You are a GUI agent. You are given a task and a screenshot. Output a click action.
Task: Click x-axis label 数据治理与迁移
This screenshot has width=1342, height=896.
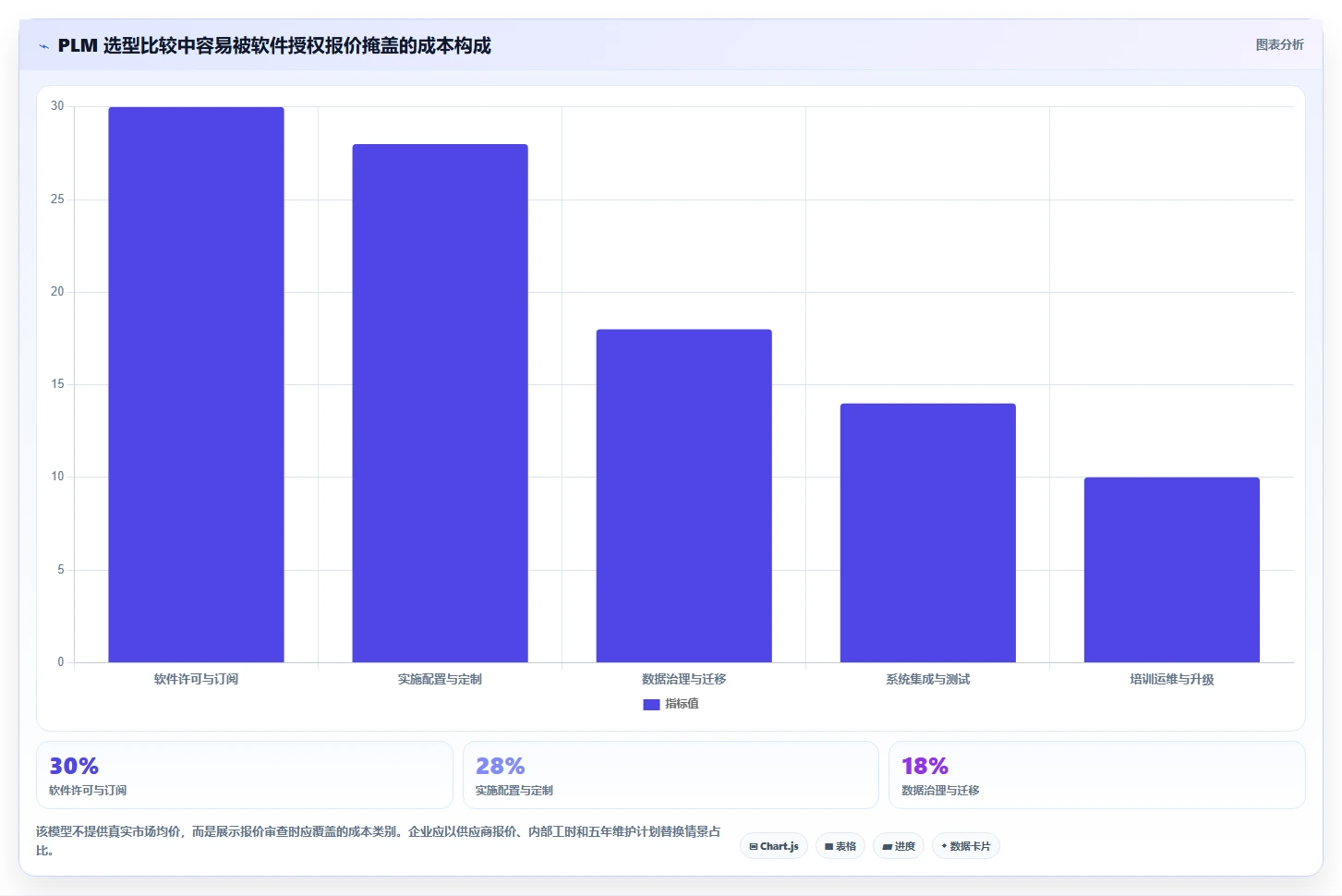[x=683, y=679]
